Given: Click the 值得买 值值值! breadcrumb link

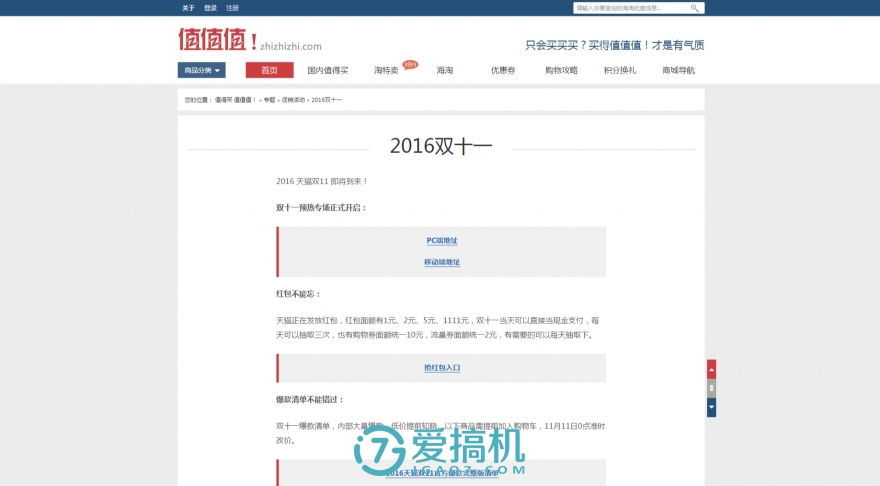Looking at the screenshot, I should tap(235, 100).
